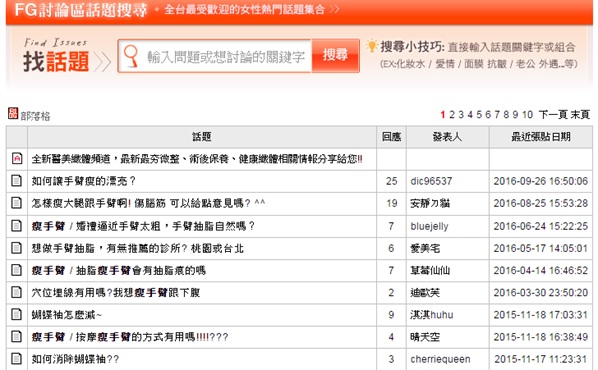Click the 發表人 column header
The width and height of the screenshot is (598, 370).
(x=447, y=137)
